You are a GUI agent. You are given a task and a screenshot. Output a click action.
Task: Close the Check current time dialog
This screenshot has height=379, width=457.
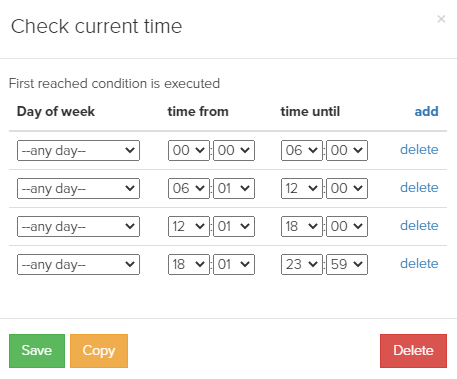[441, 19]
